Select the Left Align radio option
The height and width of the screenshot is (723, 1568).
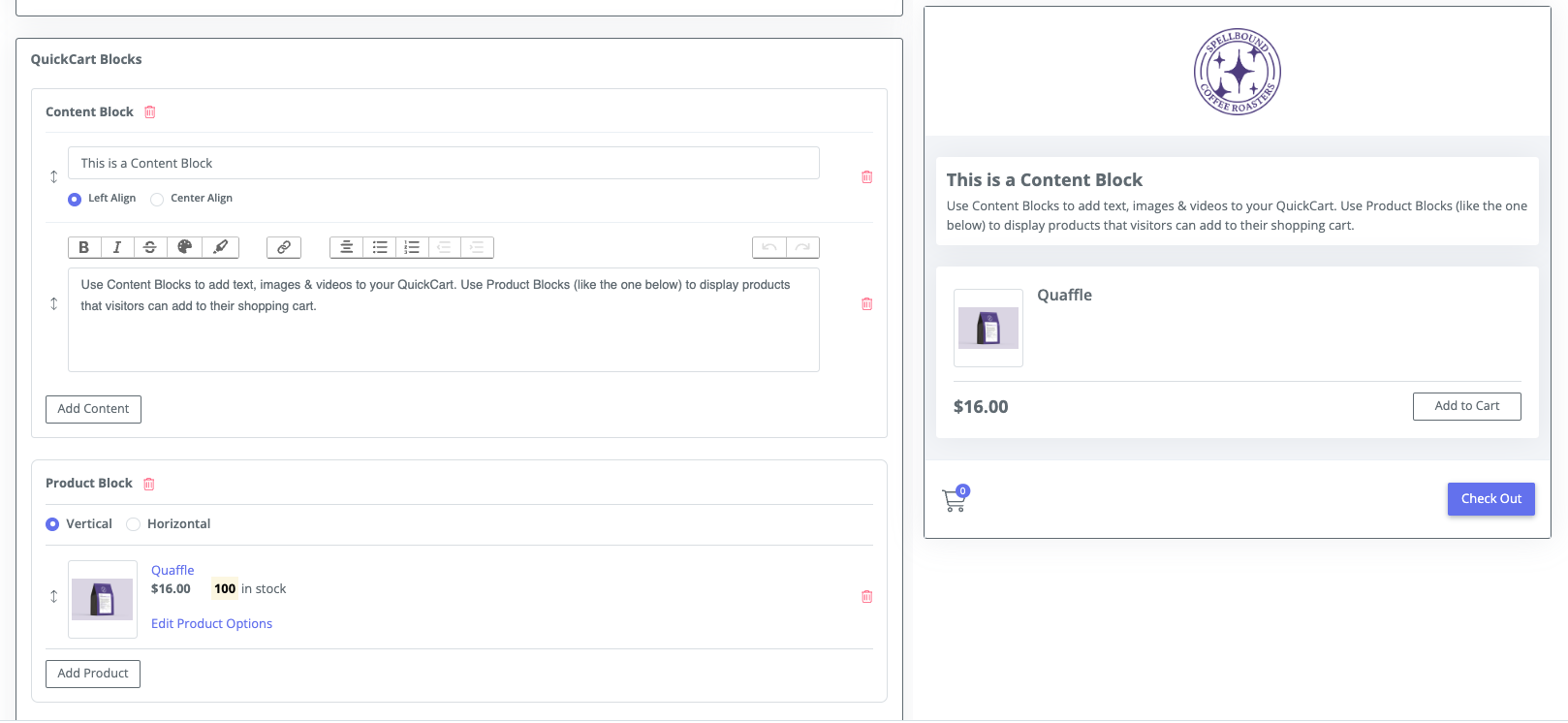[75, 199]
